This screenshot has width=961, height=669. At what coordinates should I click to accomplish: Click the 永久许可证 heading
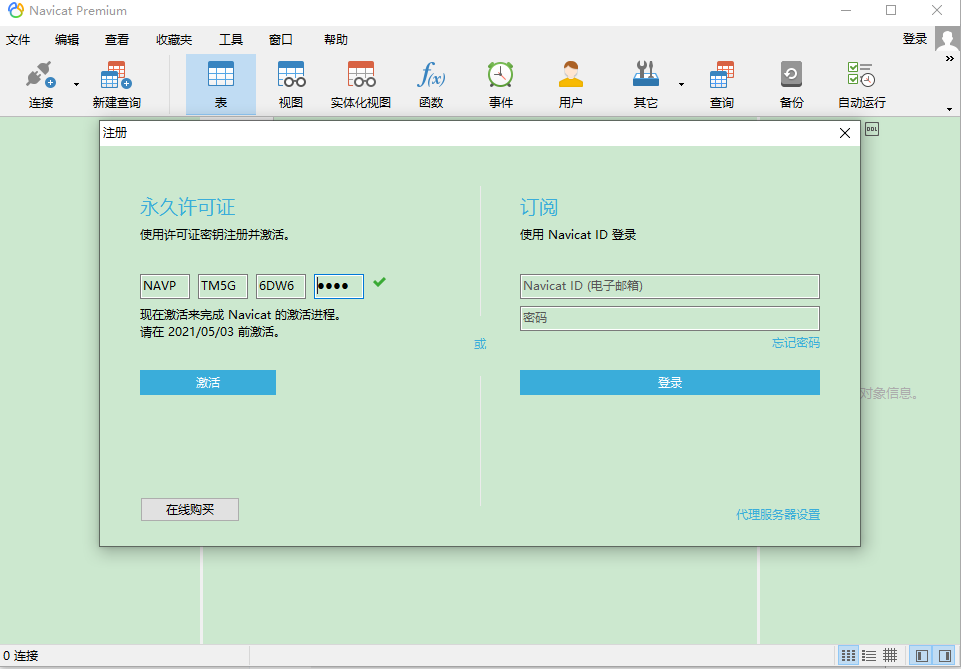tap(188, 207)
